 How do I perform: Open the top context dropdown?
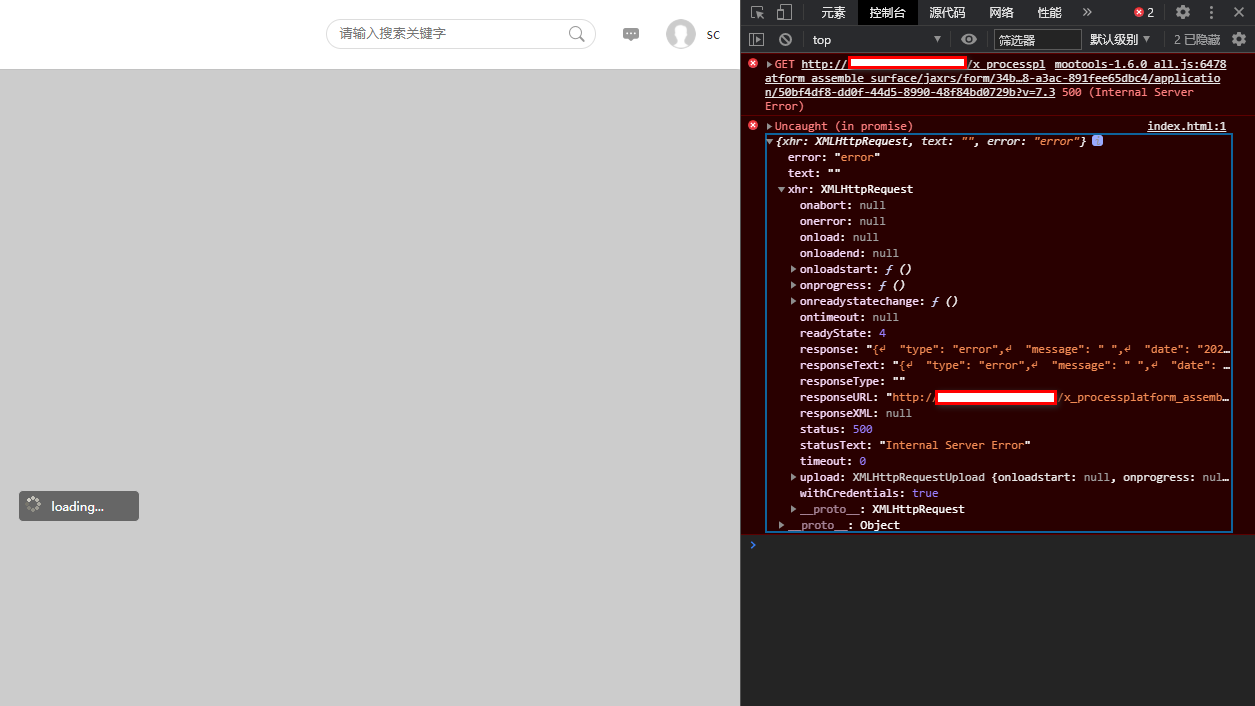point(875,40)
